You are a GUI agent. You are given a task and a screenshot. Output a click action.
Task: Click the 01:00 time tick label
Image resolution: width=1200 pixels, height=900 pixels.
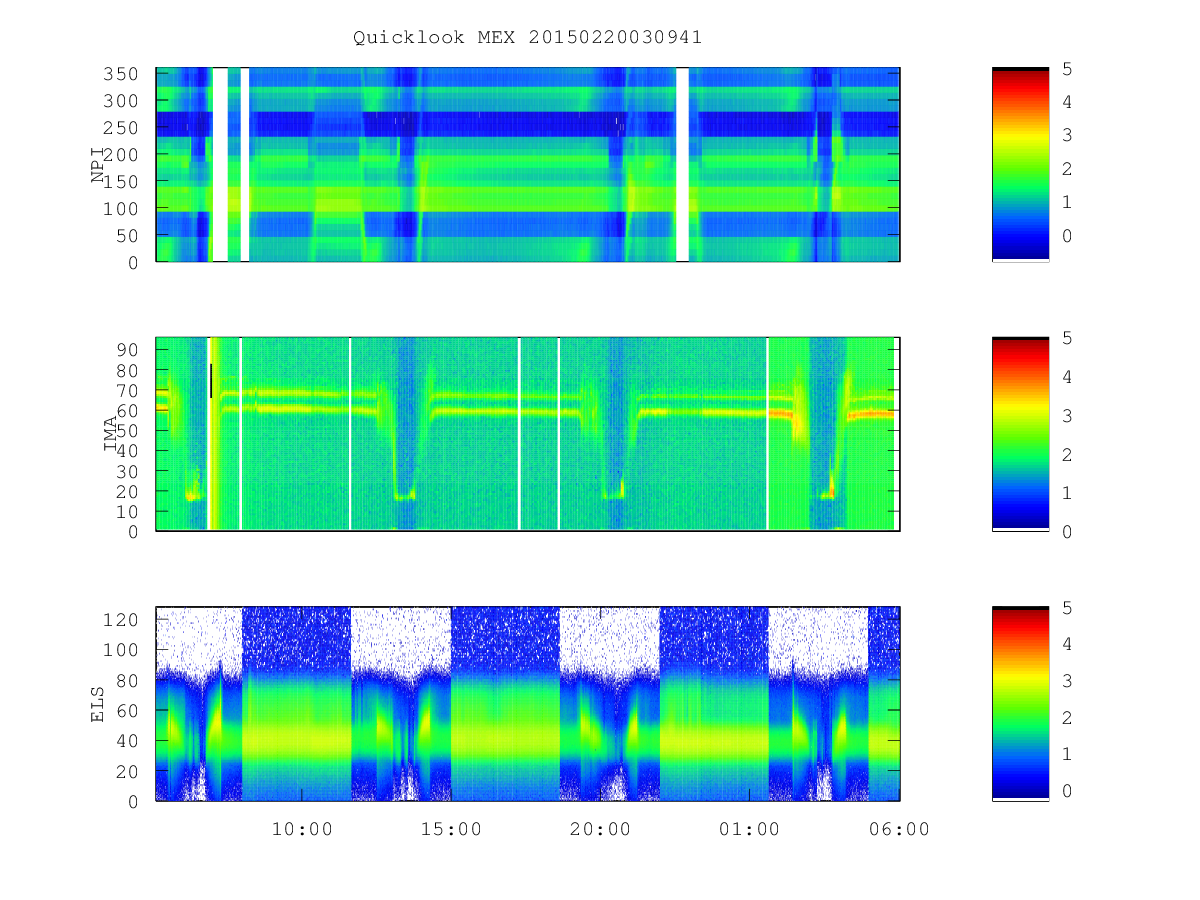coord(750,829)
